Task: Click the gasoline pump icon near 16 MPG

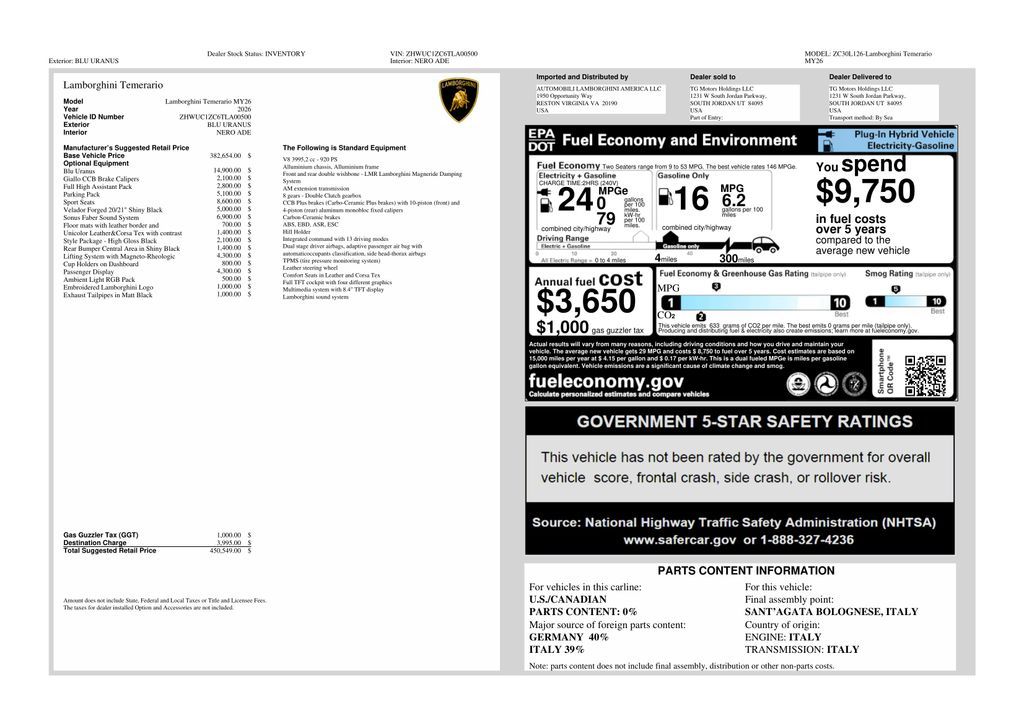Action: click(665, 197)
